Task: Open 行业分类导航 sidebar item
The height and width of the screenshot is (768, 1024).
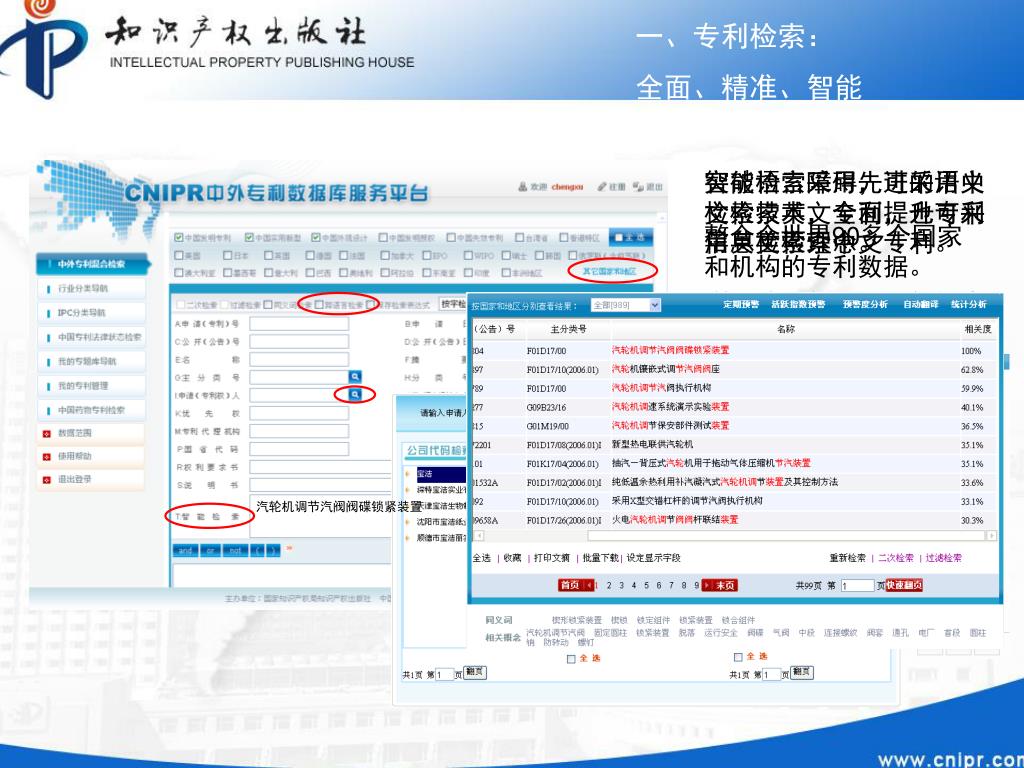Action: (91, 289)
